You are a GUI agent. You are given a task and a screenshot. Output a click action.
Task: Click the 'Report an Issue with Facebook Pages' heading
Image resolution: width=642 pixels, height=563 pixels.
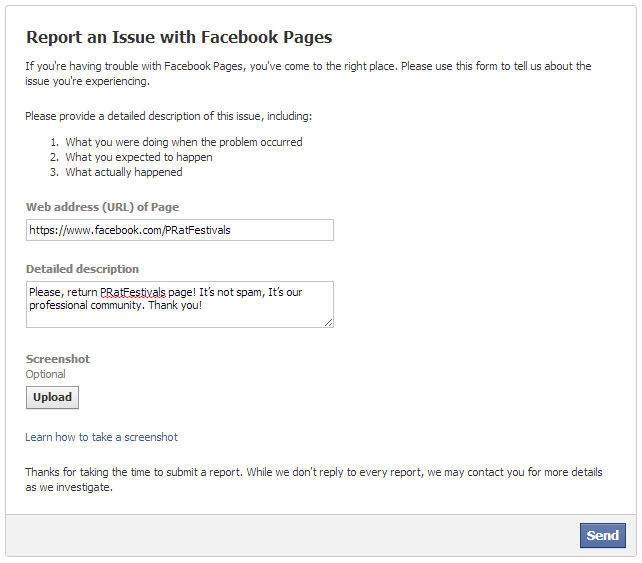(178, 38)
